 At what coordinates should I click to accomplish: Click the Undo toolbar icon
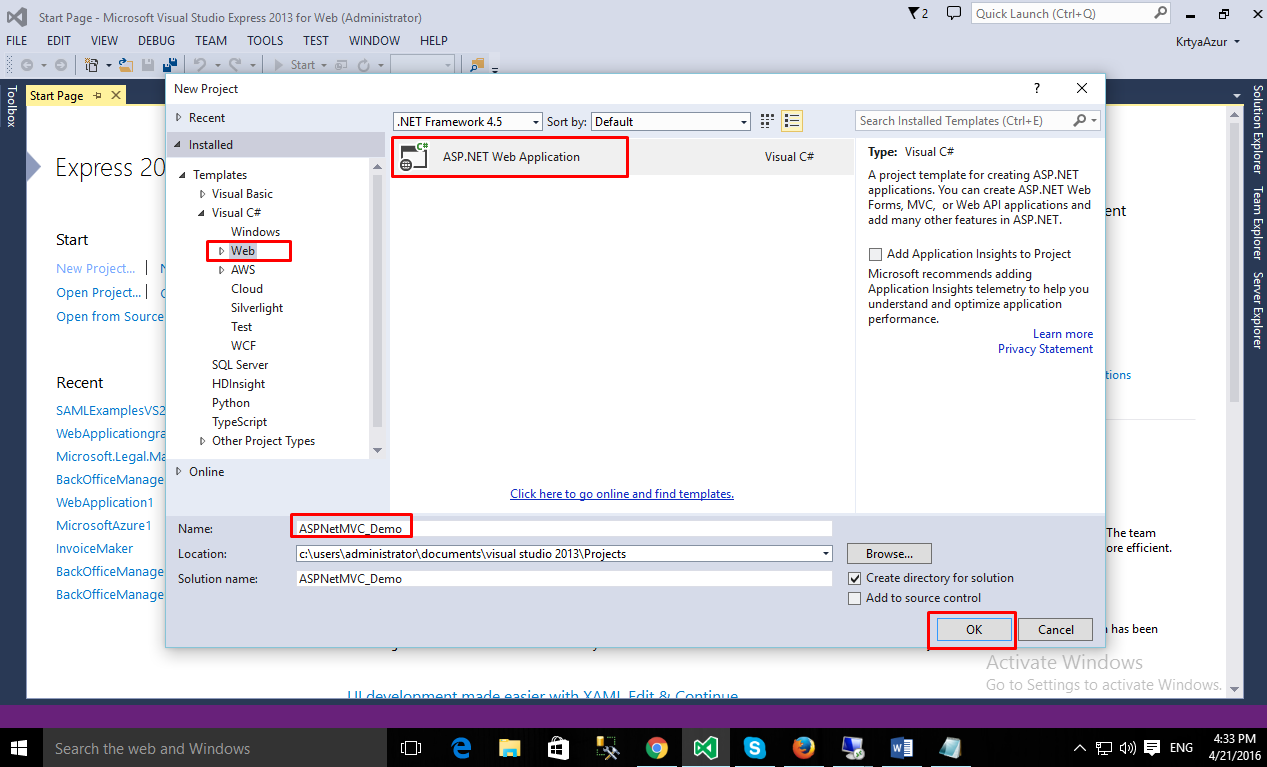(200, 65)
